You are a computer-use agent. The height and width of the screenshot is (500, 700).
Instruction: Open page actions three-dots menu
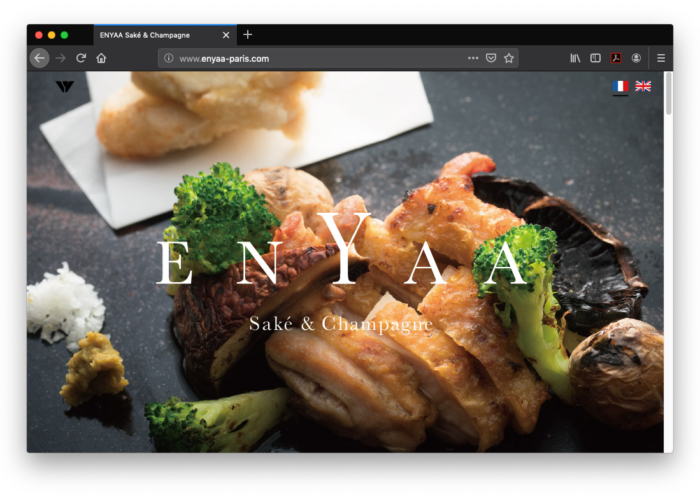(x=473, y=58)
